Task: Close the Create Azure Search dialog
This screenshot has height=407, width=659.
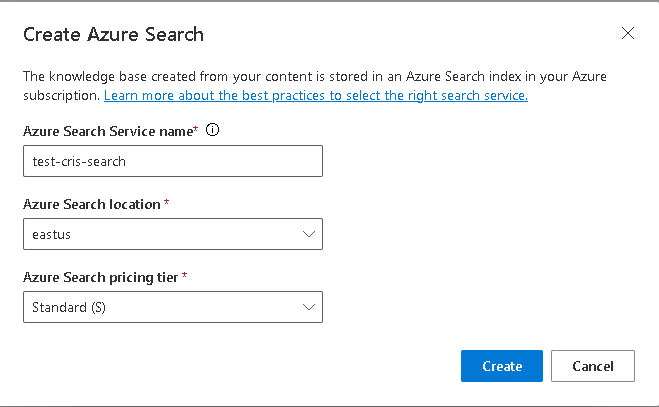Action: pos(628,33)
